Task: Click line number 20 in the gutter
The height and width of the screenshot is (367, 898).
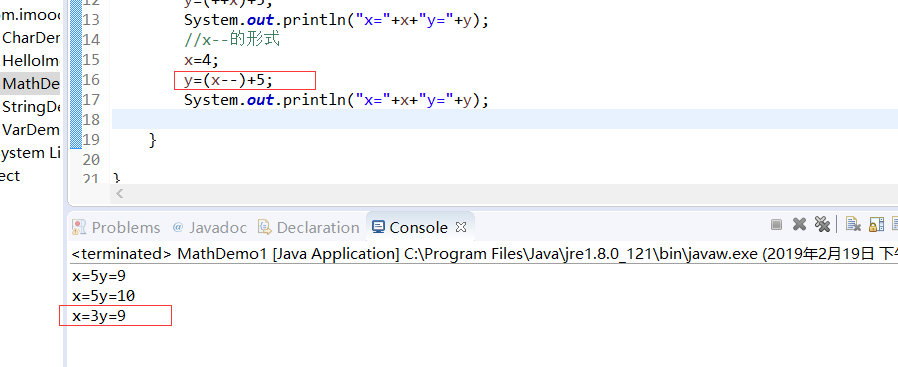Action: (x=90, y=159)
